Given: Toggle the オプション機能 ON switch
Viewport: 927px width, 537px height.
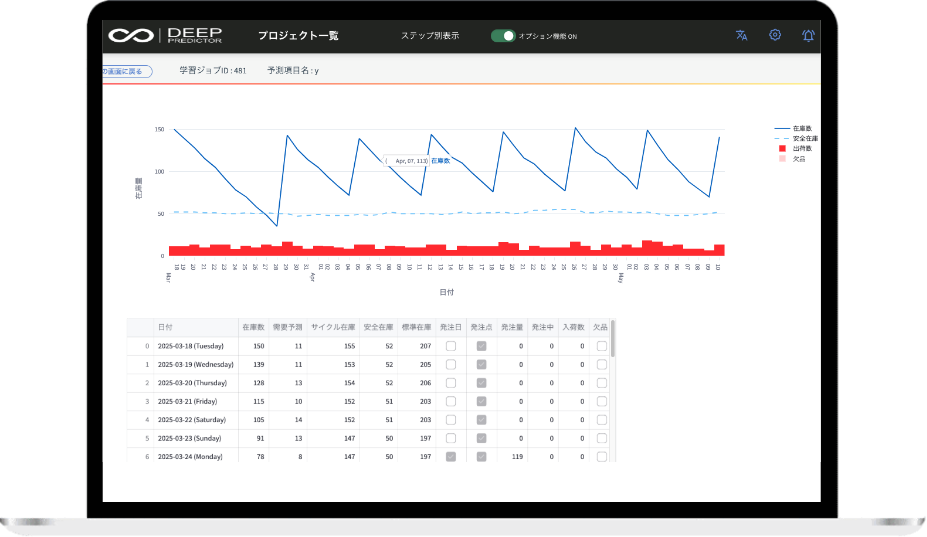Looking at the screenshot, I should [503, 36].
